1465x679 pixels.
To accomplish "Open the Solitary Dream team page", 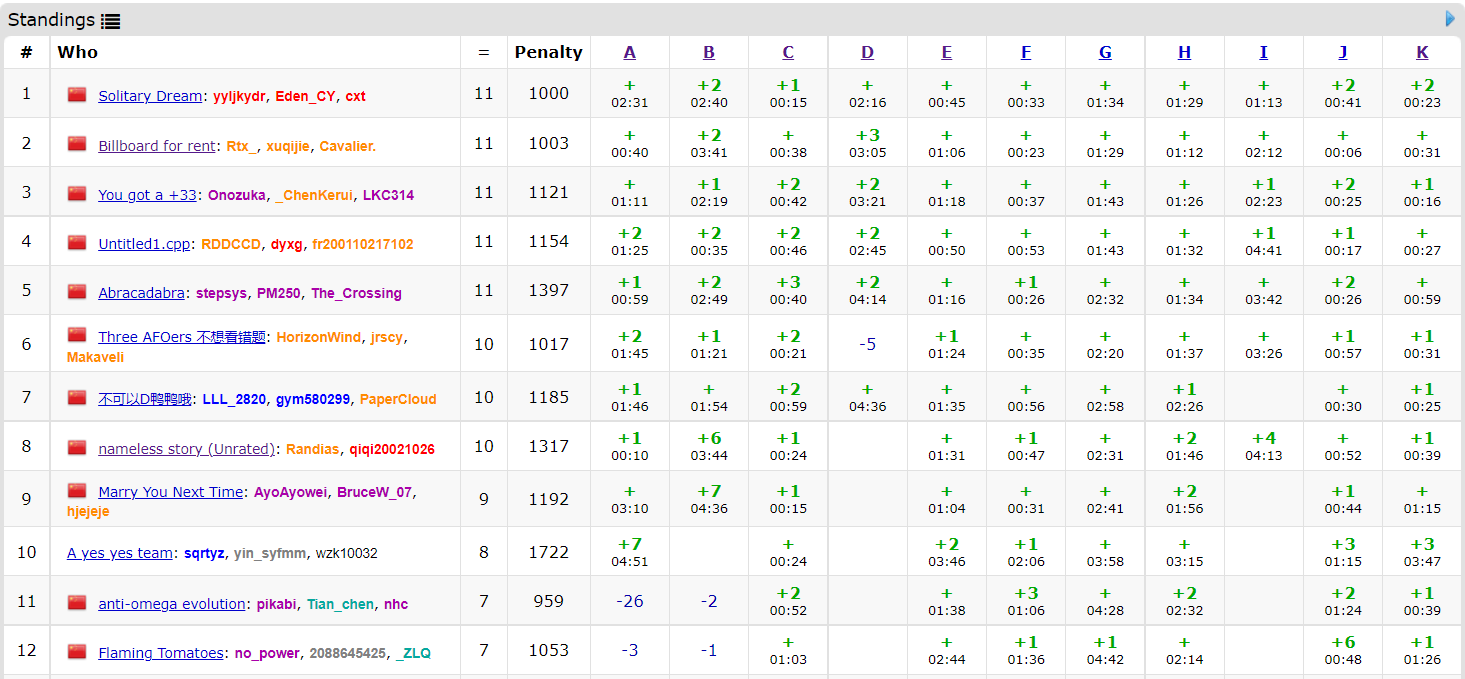I will pos(150,96).
